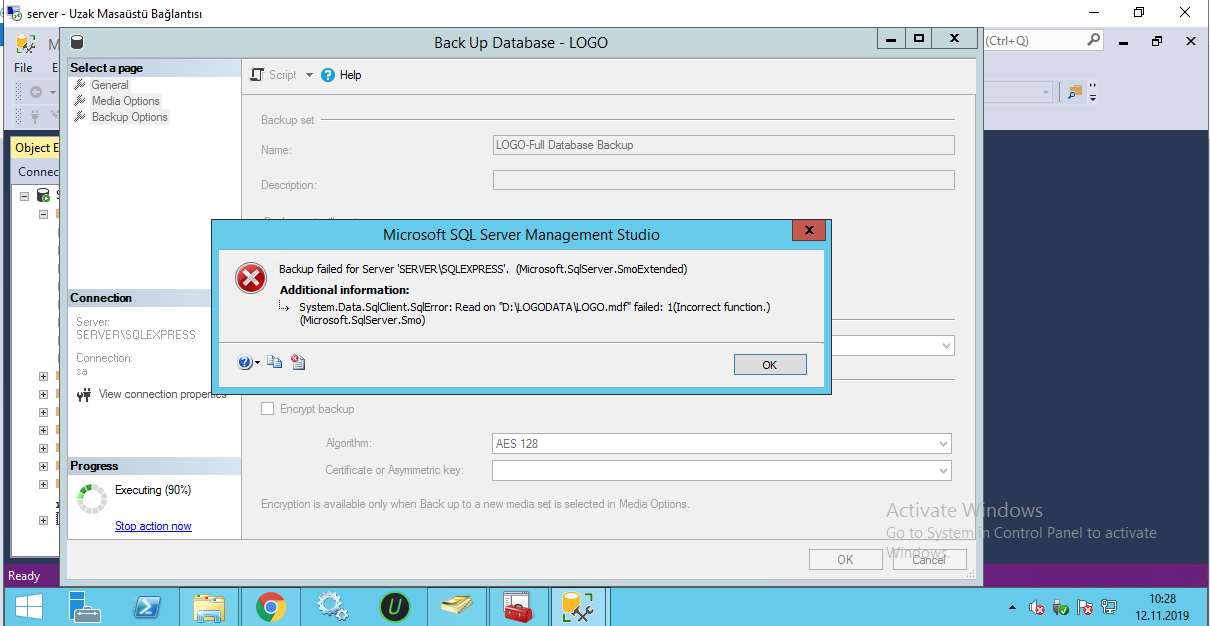This screenshot has width=1210, height=626.
Task: Open the Algorithm AES 128 dropdown
Action: [721, 443]
